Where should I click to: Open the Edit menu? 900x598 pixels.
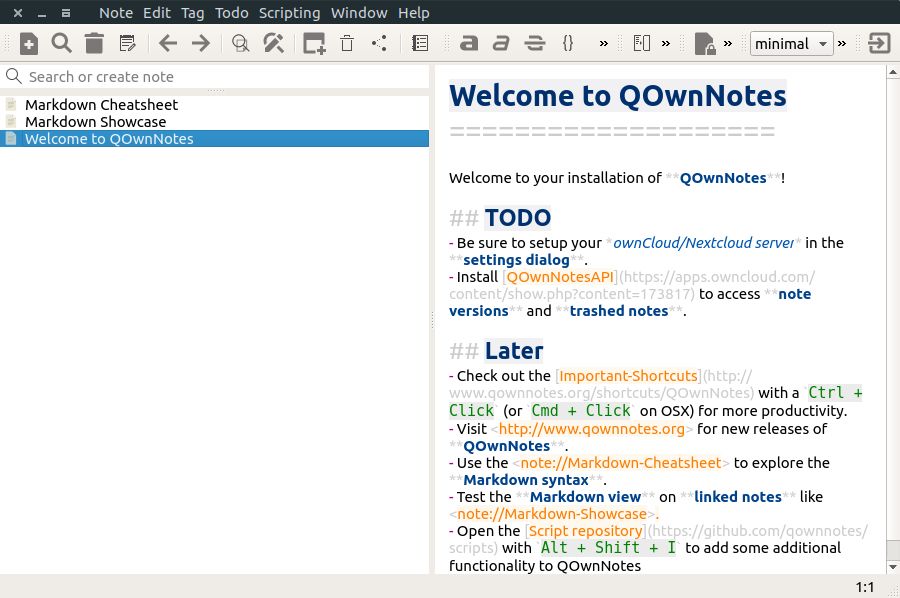click(157, 13)
